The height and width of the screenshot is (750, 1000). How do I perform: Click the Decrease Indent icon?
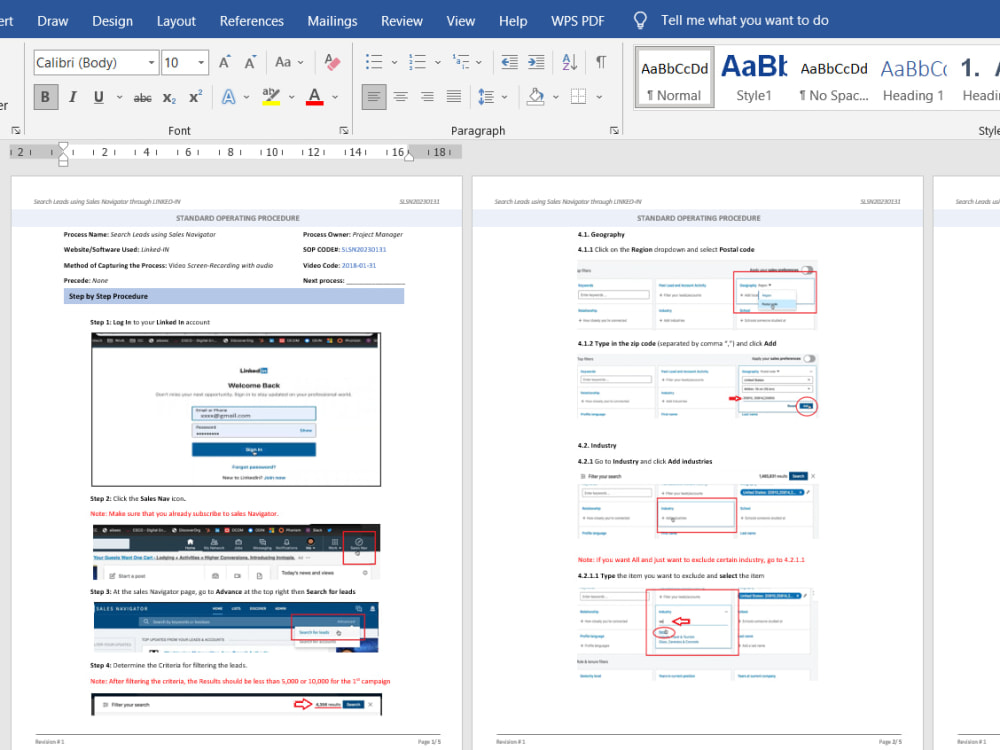(x=509, y=62)
